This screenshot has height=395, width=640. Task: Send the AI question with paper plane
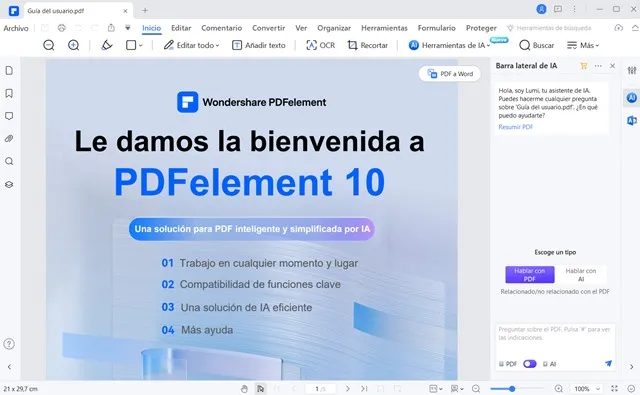608,364
